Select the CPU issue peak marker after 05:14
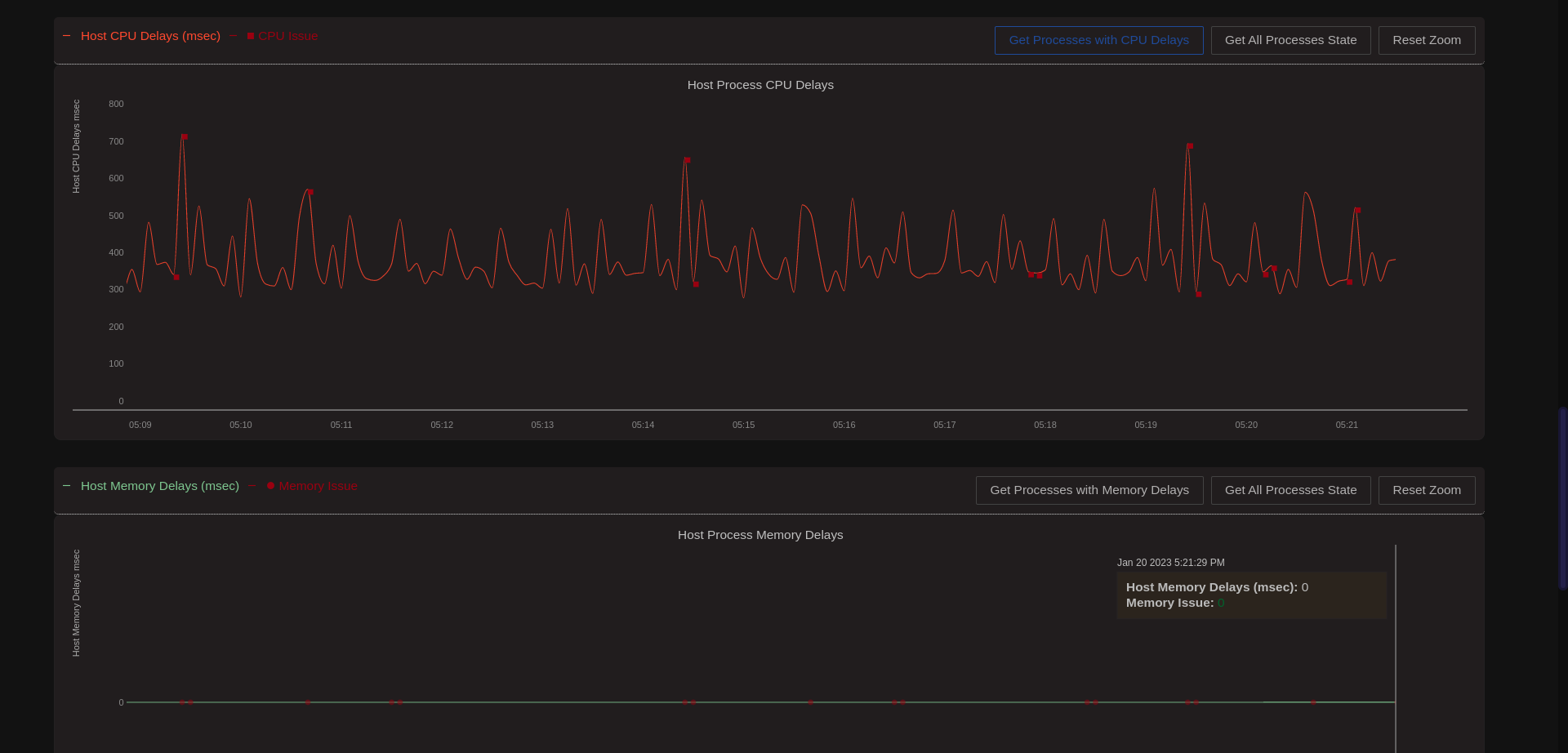 688,160
